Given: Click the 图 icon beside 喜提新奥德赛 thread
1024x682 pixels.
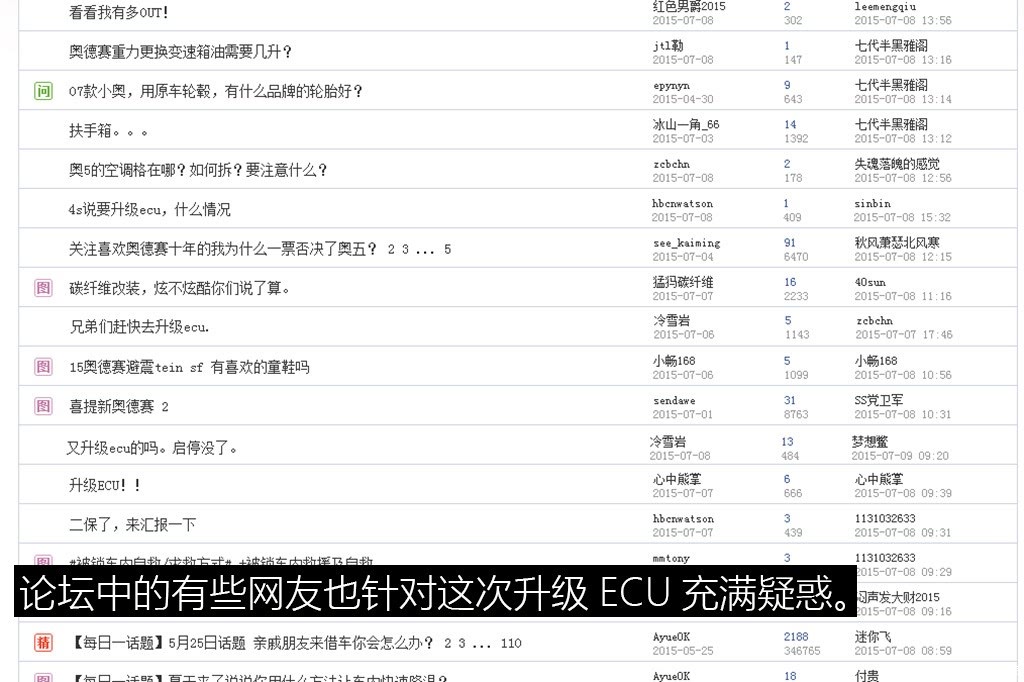Looking at the screenshot, I should coord(43,406).
